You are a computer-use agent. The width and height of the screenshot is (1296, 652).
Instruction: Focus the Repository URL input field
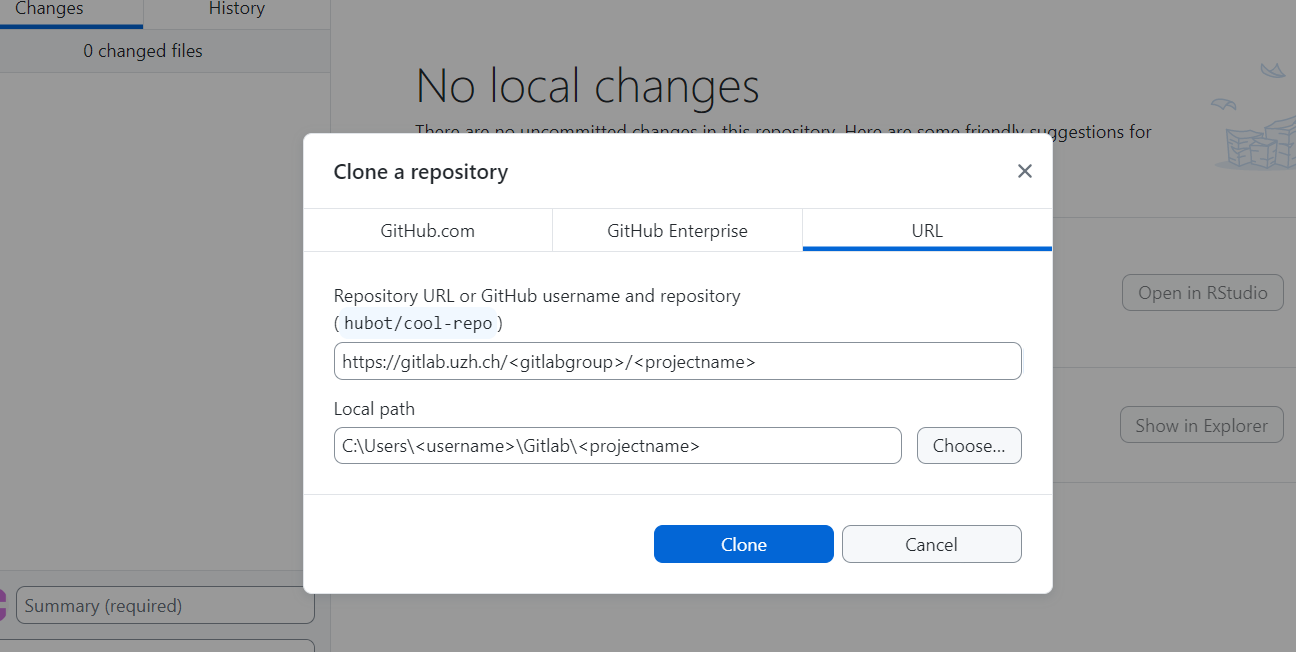point(678,361)
